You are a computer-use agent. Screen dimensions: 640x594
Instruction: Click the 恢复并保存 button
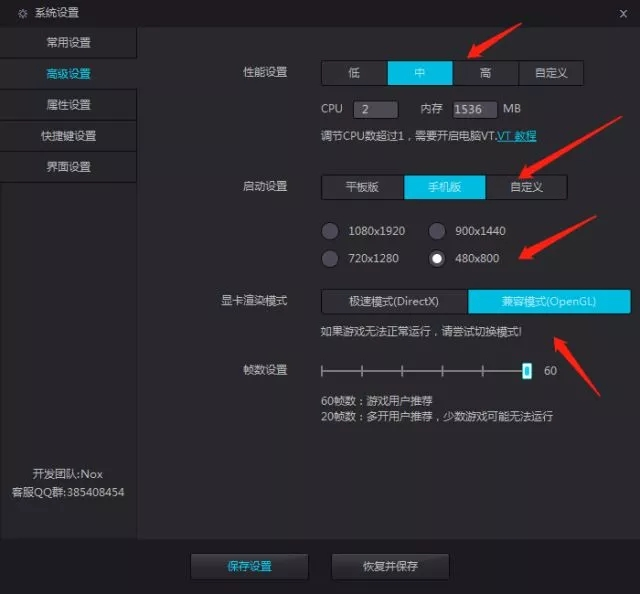pos(390,566)
